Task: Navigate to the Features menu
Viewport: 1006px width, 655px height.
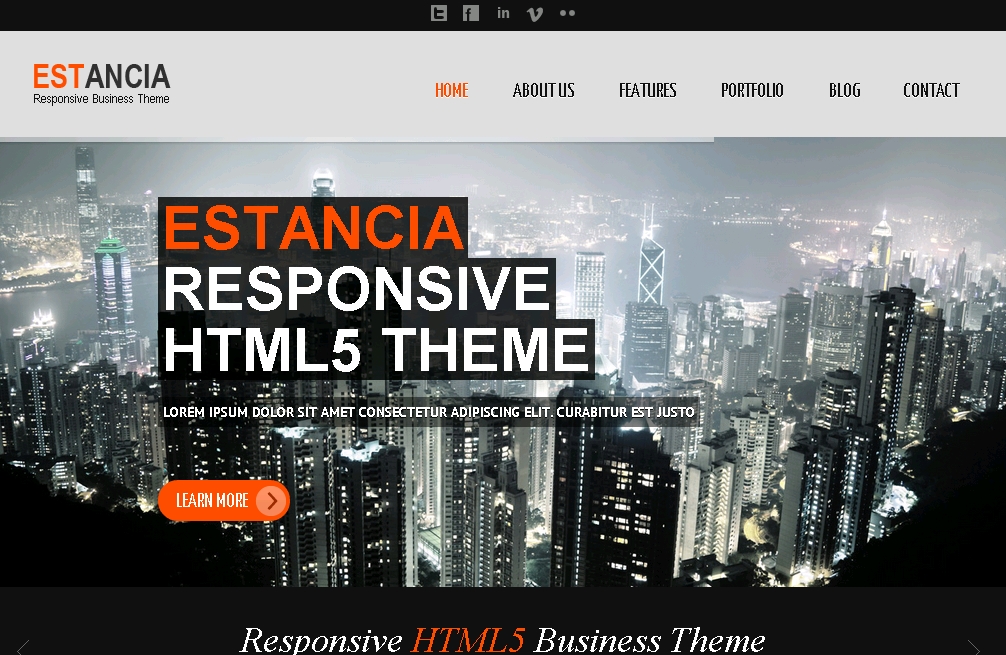Action: [x=647, y=90]
